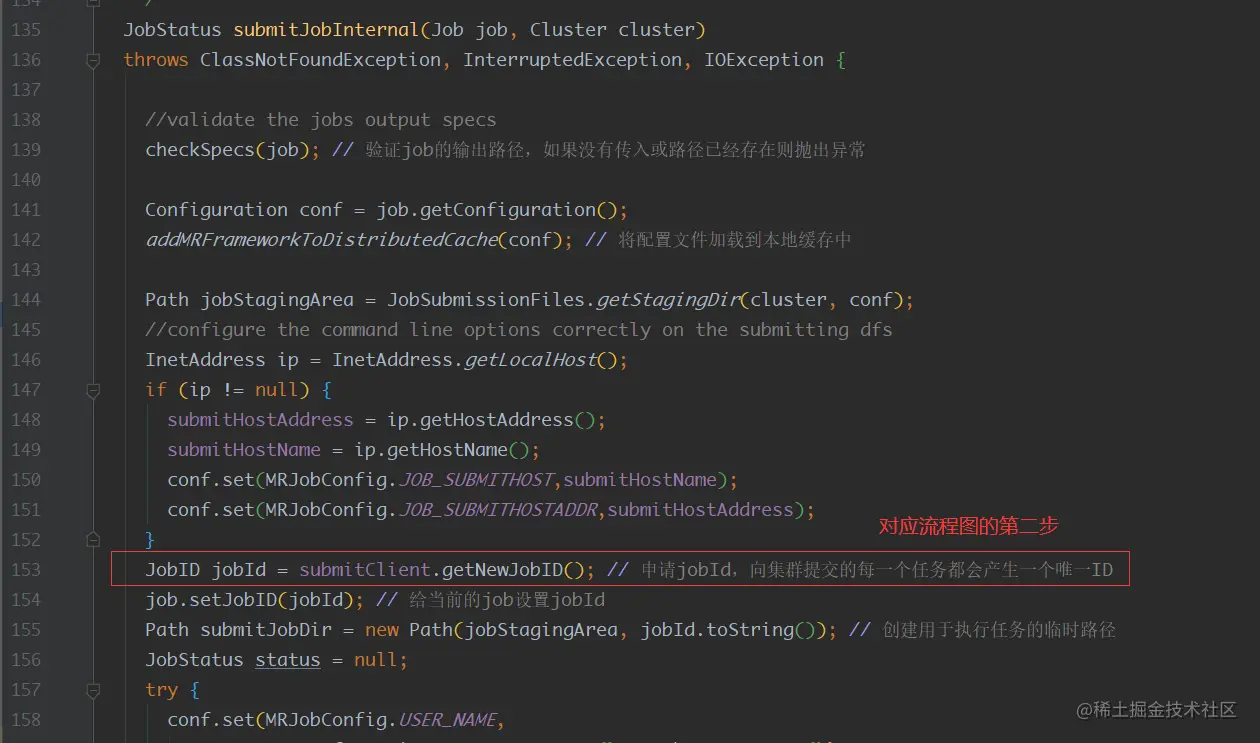This screenshot has height=743, width=1260.
Task: Click line number 153 in the gutter
Action: [x=25, y=570]
